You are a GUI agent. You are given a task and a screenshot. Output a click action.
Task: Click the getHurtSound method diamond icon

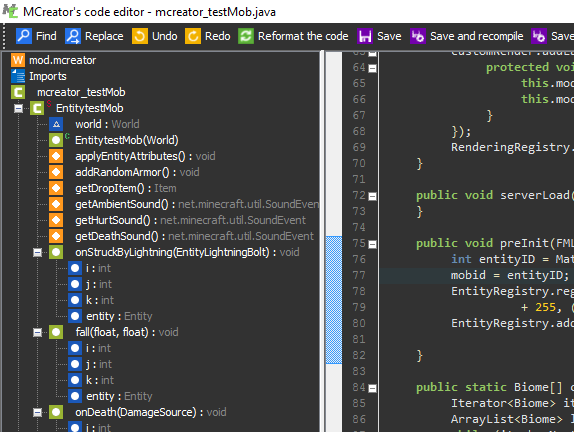tap(56, 220)
